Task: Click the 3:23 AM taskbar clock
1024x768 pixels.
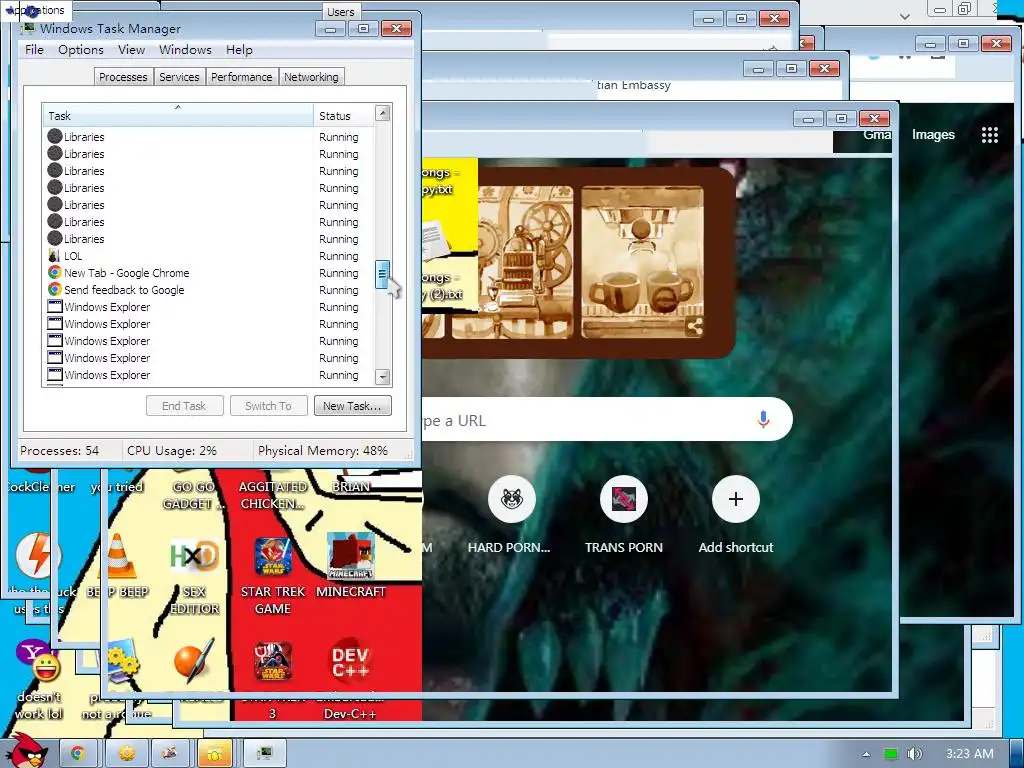Action: (969, 754)
